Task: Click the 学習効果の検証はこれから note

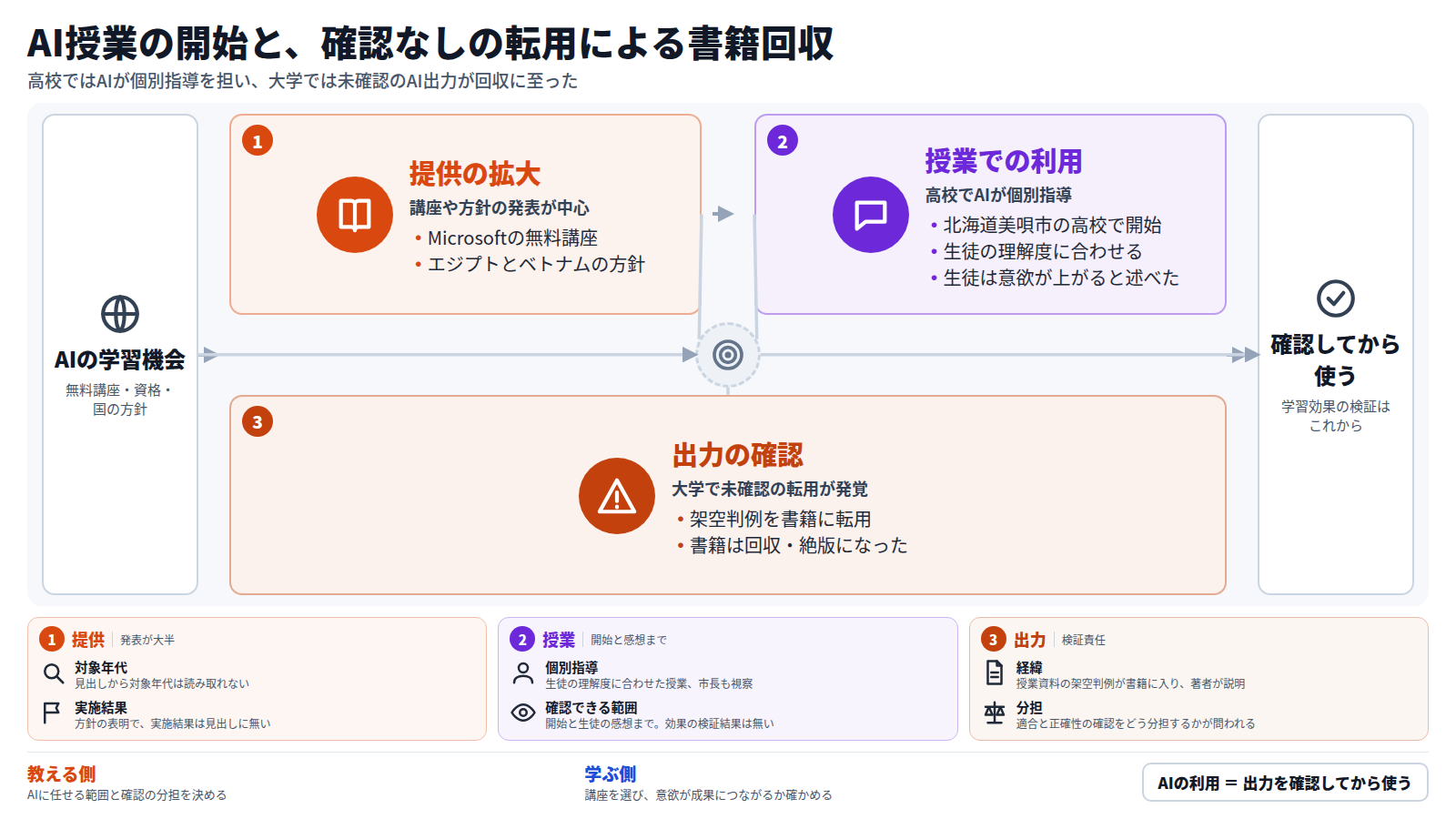Action: (1336, 416)
